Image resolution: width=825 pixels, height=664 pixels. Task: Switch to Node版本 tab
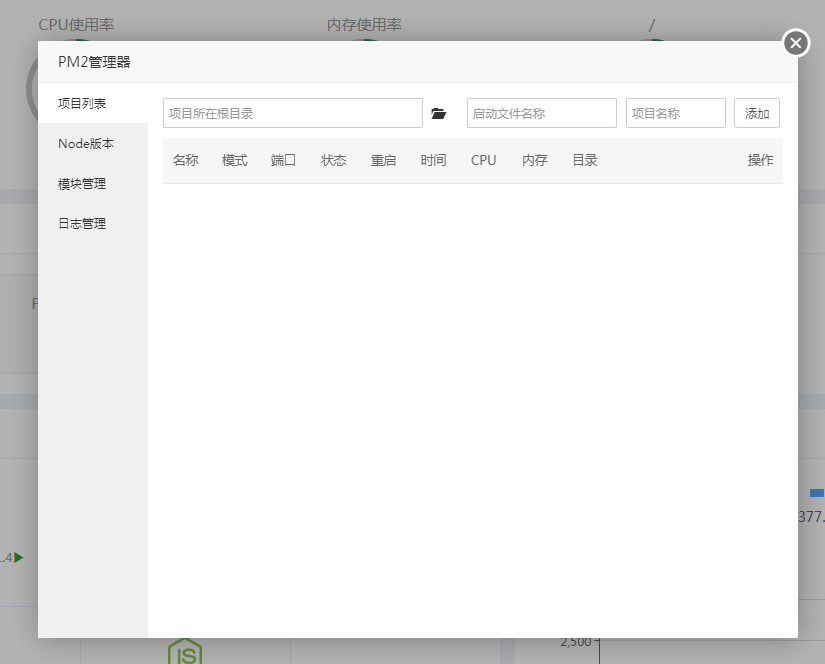coord(93,144)
